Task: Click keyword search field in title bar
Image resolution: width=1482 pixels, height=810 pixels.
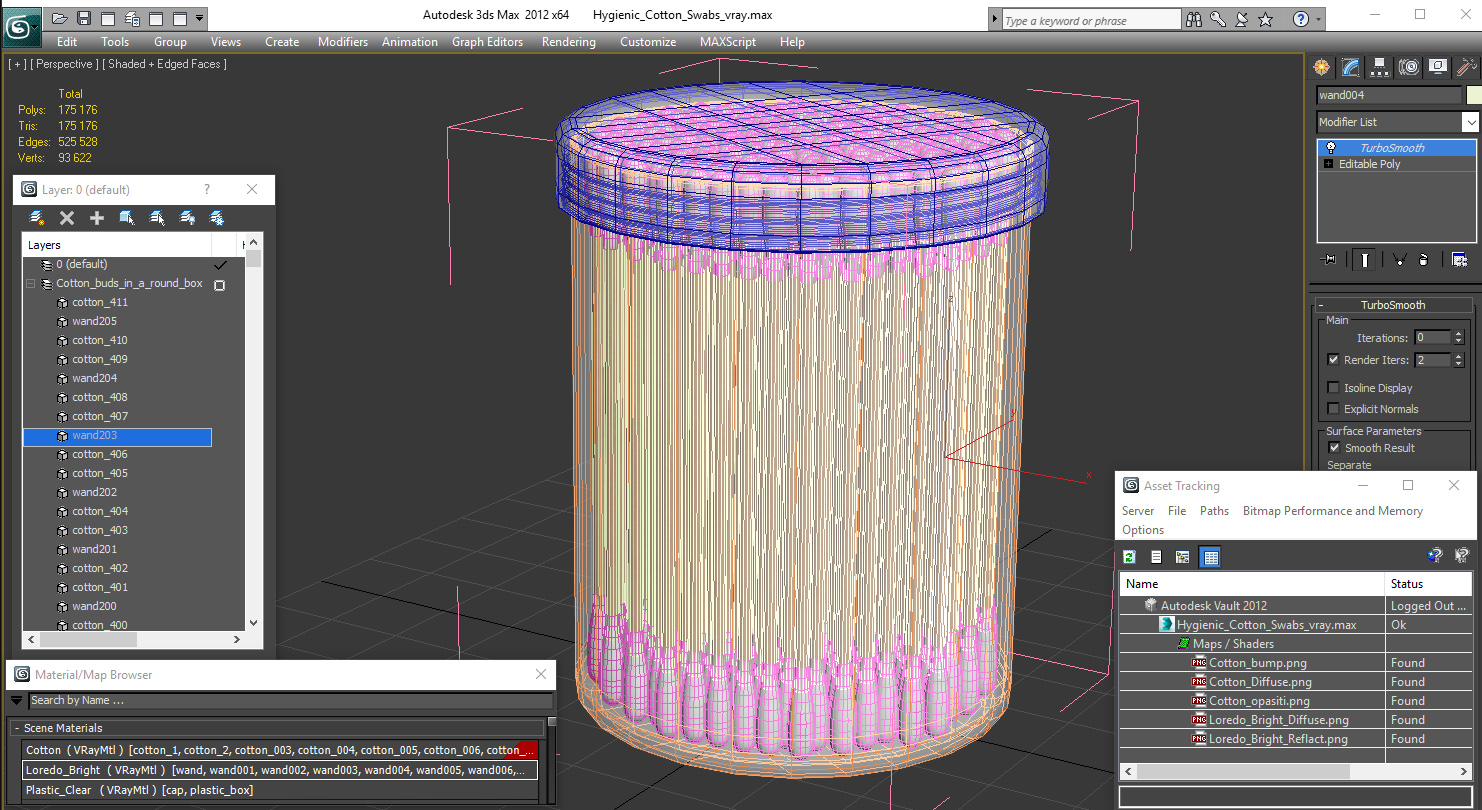Action: click(x=1090, y=20)
